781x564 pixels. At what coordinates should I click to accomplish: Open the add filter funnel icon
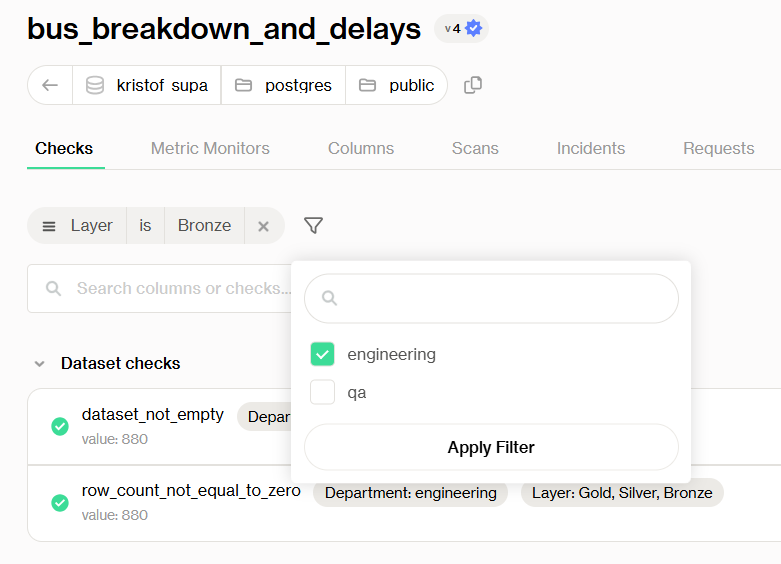pos(313,226)
